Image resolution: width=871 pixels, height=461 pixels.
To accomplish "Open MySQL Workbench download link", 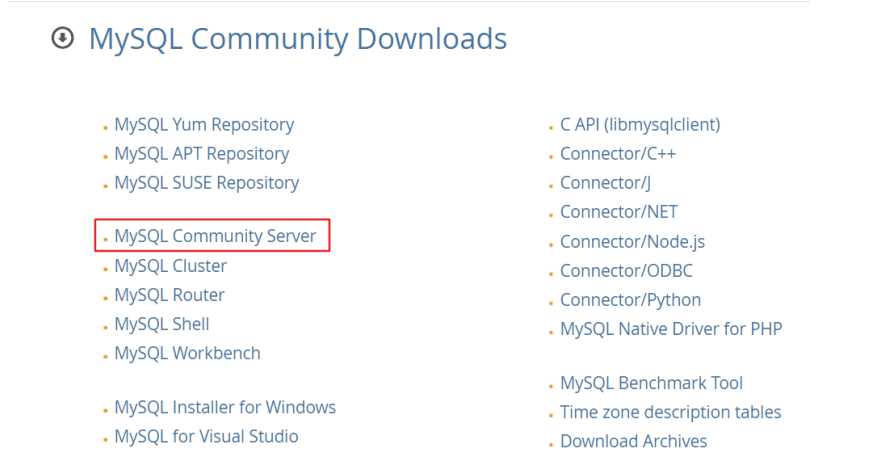I will click(x=187, y=353).
